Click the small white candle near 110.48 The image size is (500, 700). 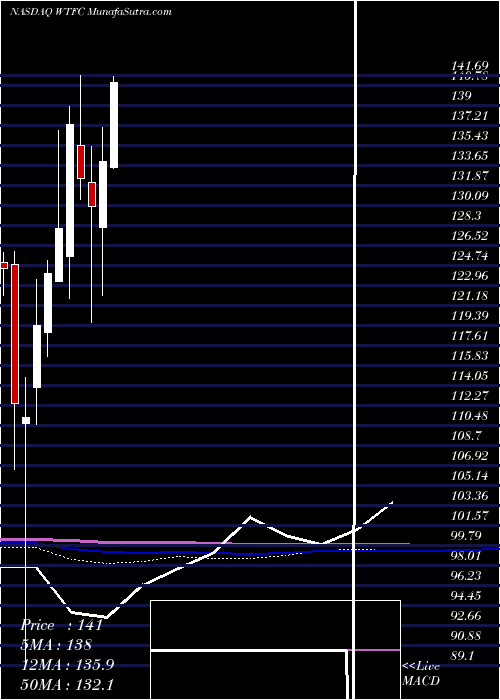[26, 421]
